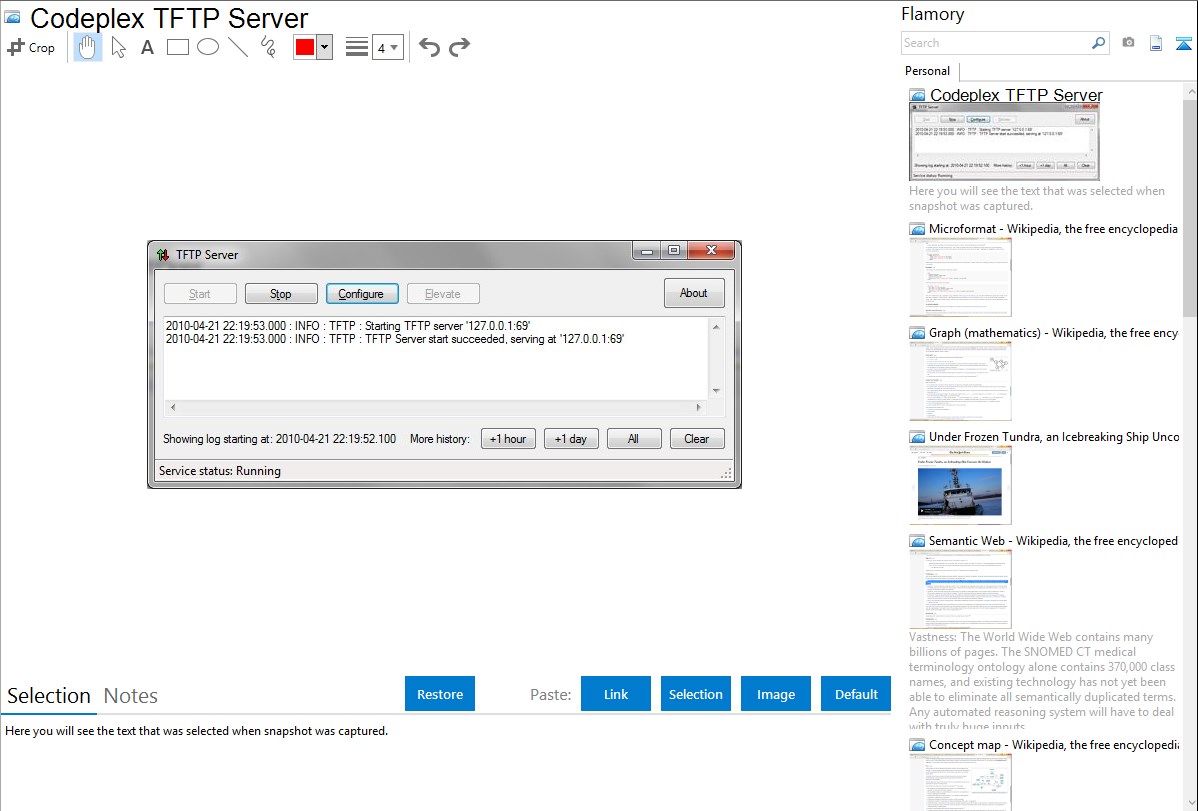Click the search magnifier icon

(x=1099, y=43)
